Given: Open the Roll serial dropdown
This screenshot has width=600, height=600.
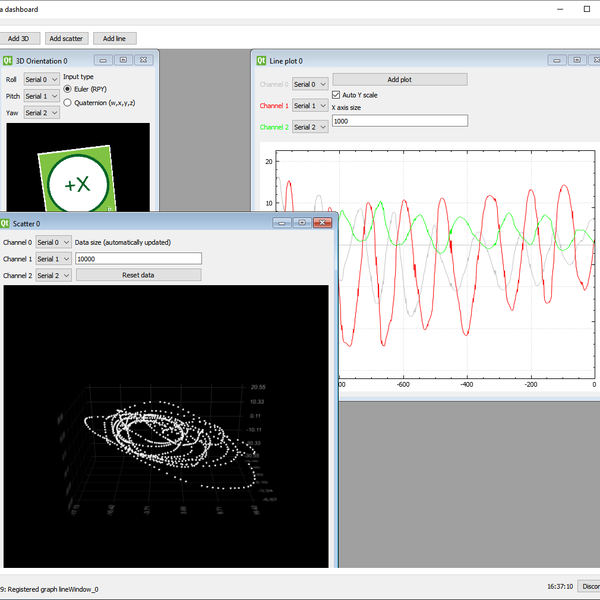Looking at the screenshot, I should 42,78.
